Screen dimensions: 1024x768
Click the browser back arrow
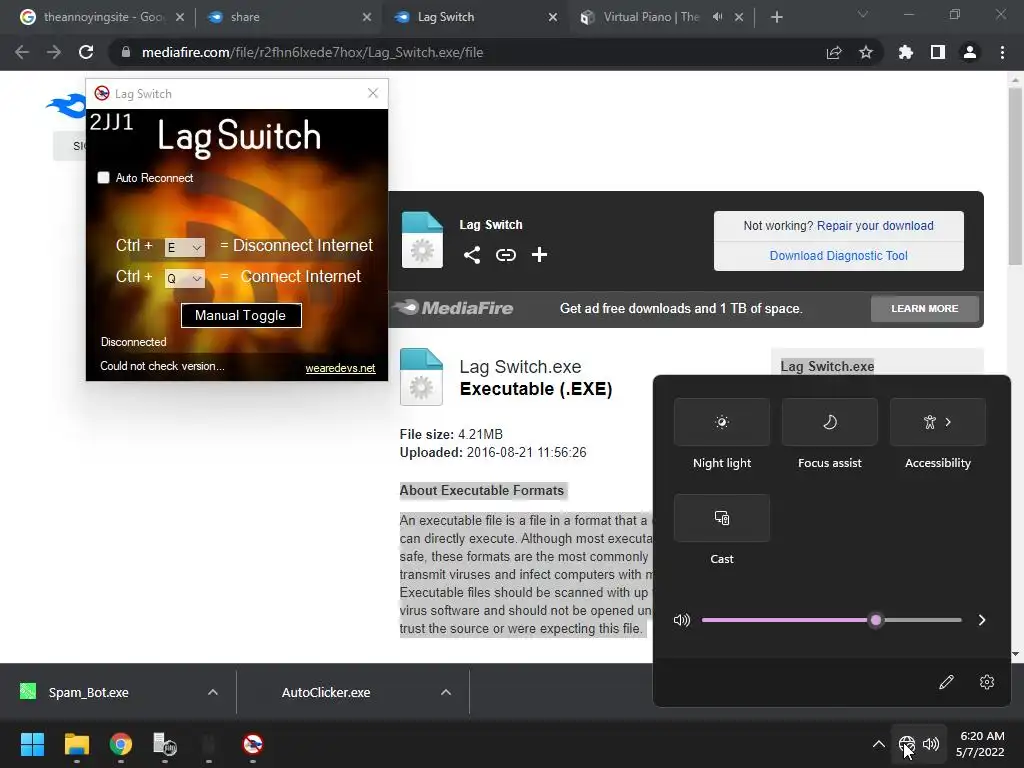point(22,52)
